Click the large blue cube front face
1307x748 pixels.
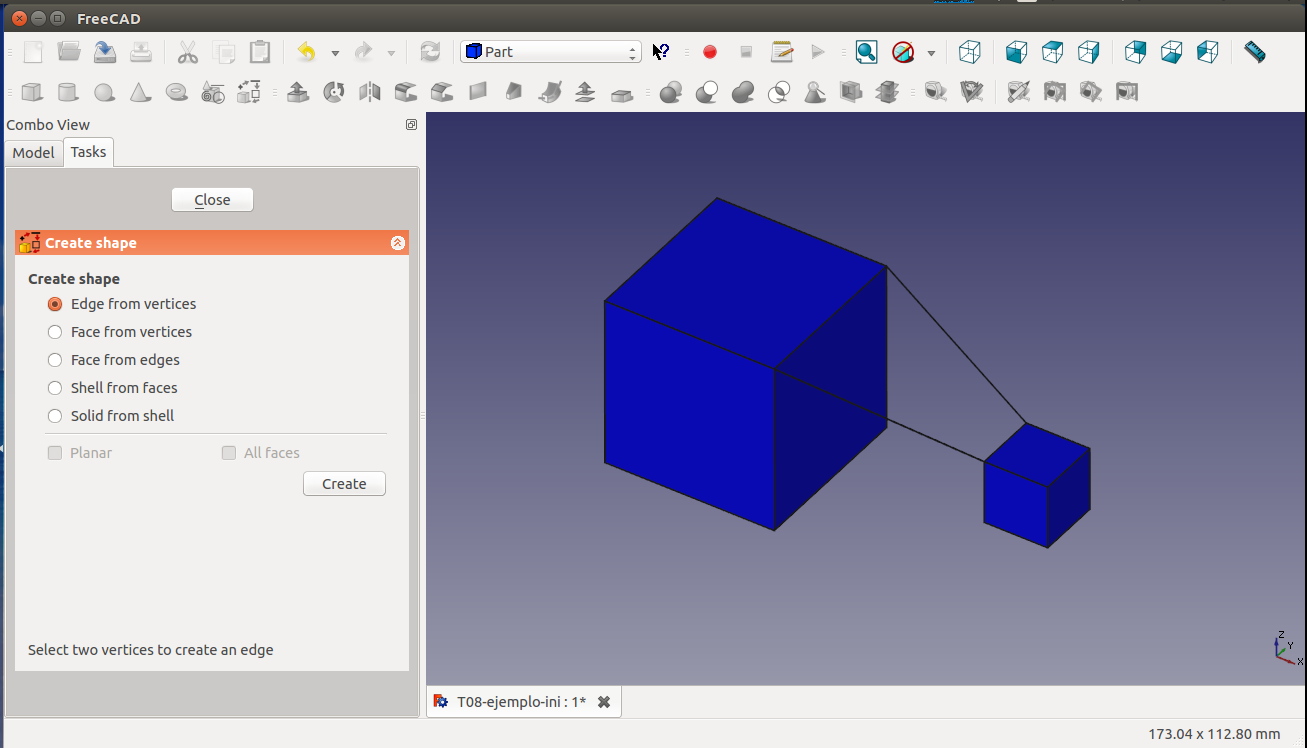click(x=688, y=415)
